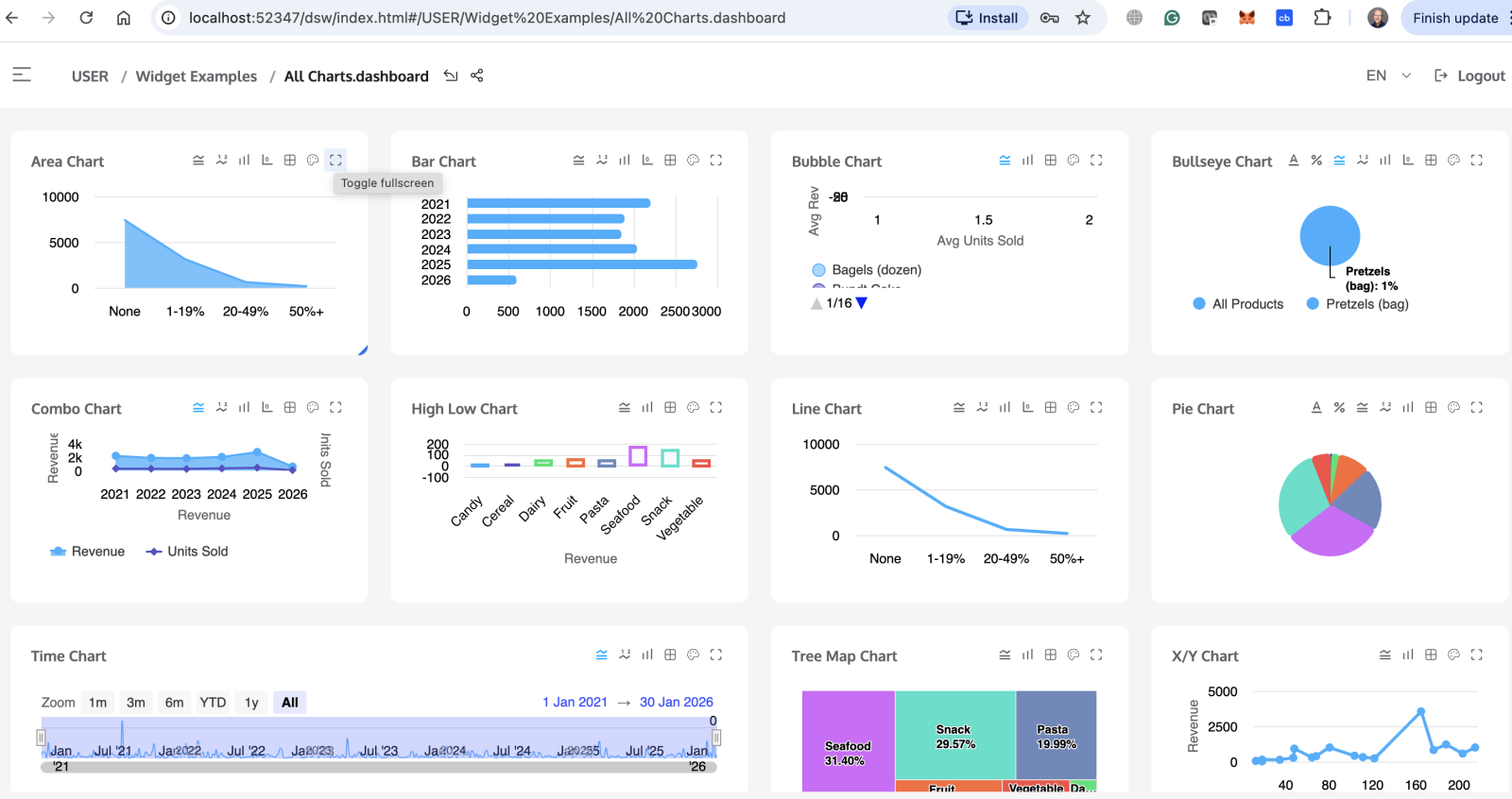Click the left handle of the time navigator
Screen dimensions: 1512x799
point(41,738)
